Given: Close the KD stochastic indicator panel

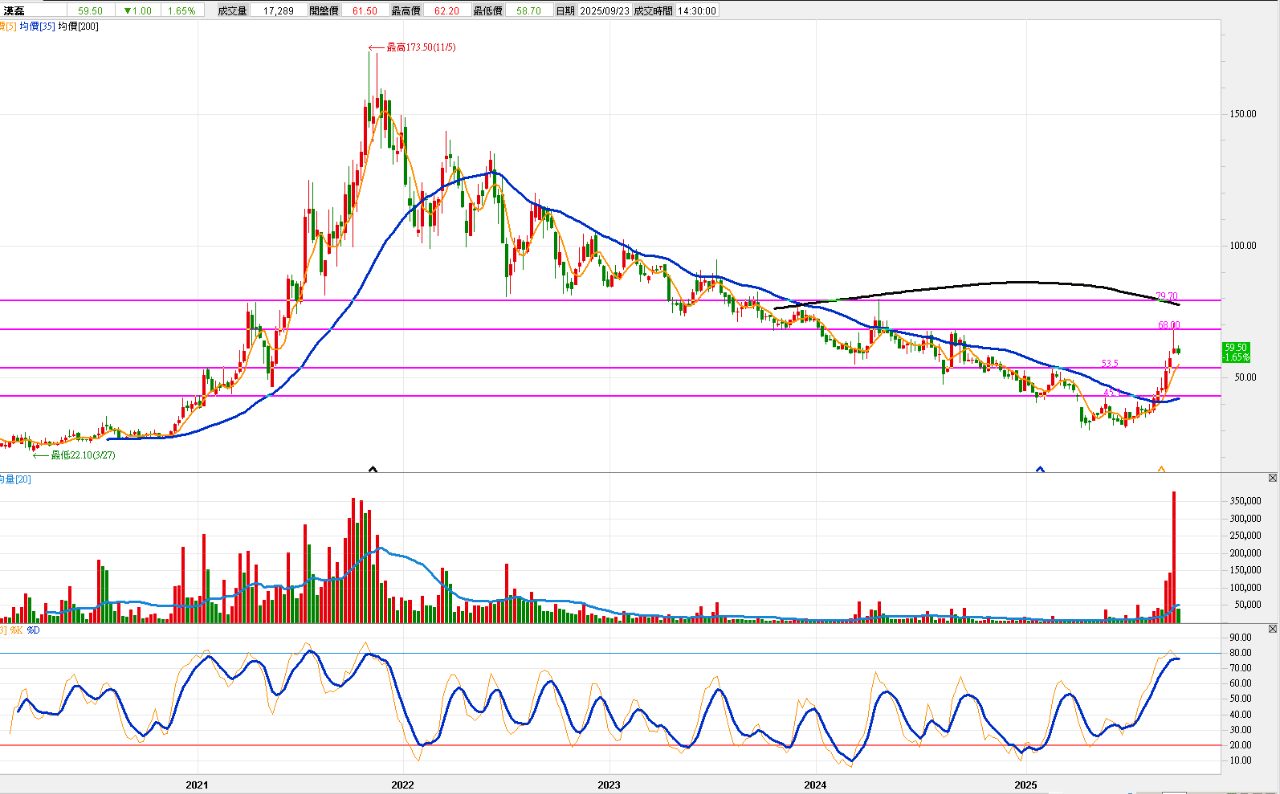Looking at the screenshot, I should tap(1272, 628).
